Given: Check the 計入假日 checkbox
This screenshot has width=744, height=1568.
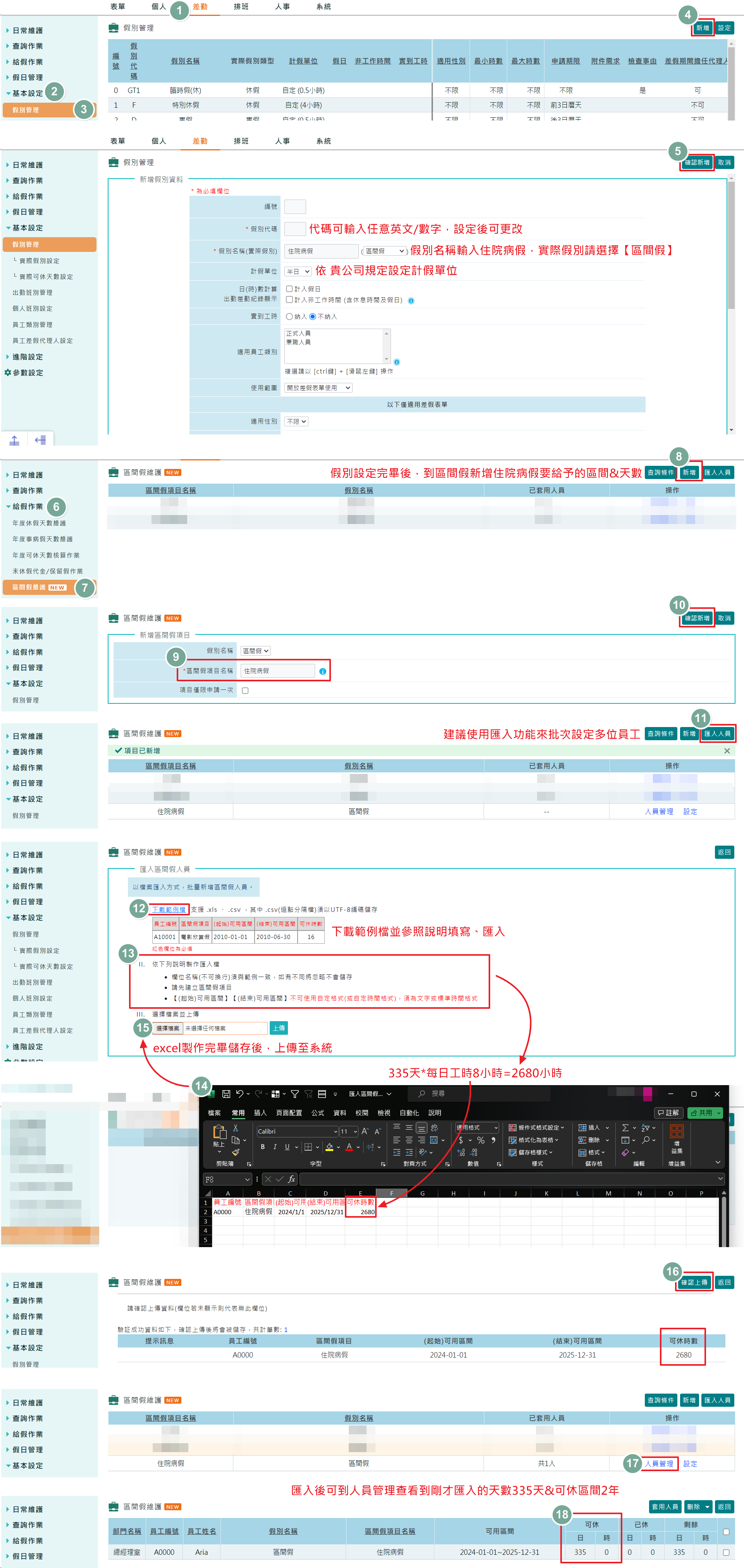Looking at the screenshot, I should point(289,289).
